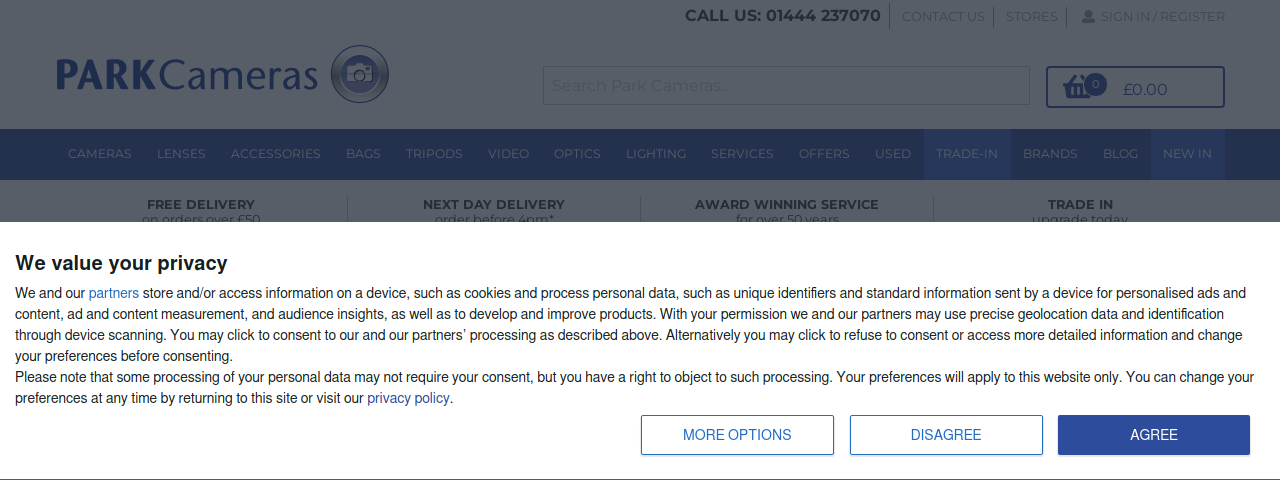Open the shopping basket icon

point(1079,87)
